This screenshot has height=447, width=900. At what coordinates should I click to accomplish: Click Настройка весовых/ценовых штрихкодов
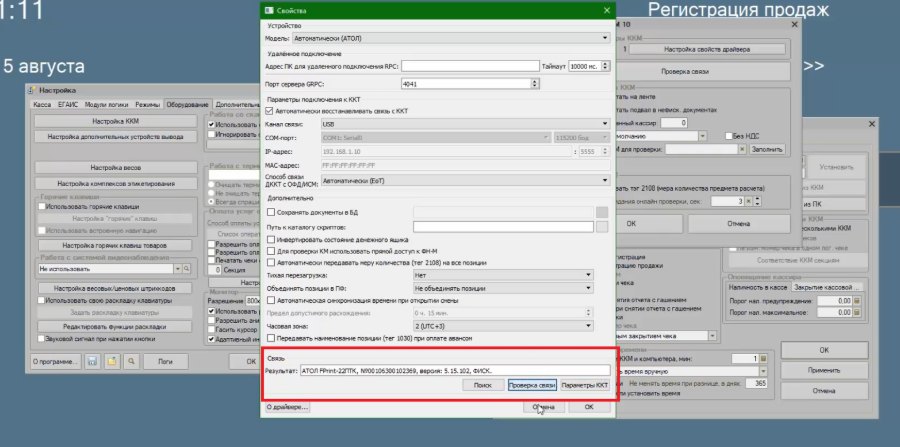click(115, 288)
